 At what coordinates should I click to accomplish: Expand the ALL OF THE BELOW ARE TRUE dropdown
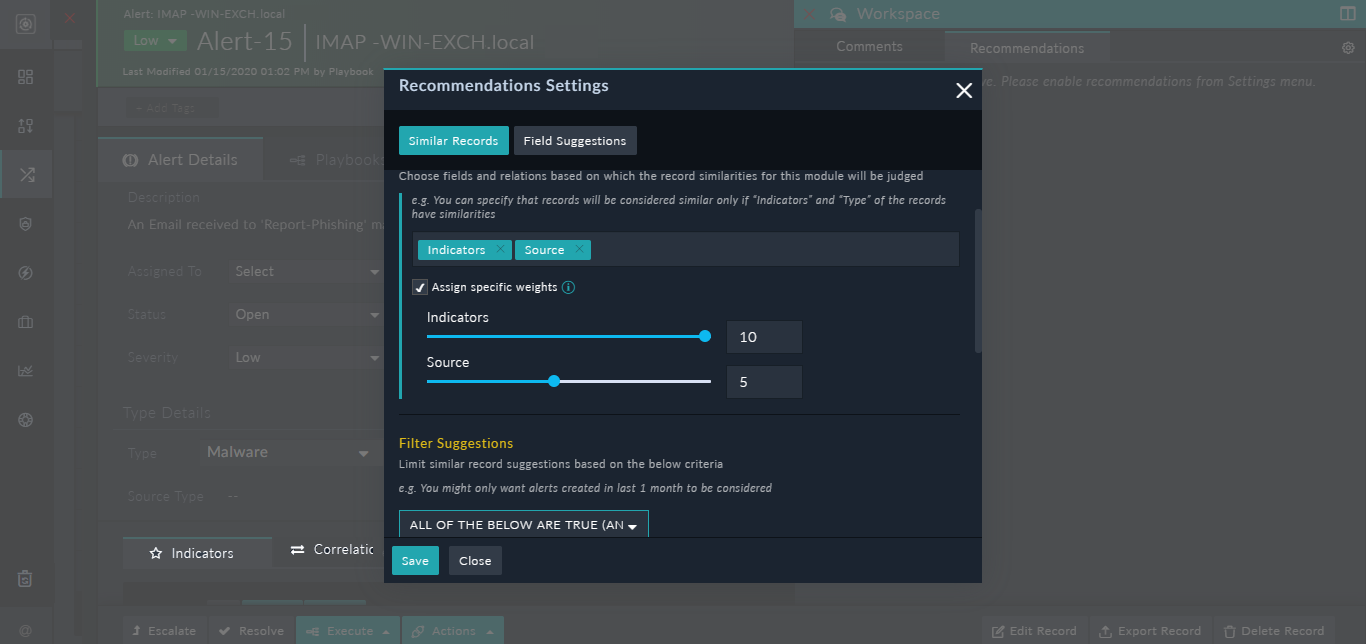523,525
